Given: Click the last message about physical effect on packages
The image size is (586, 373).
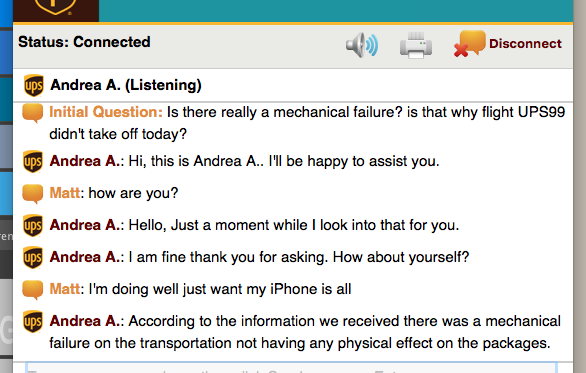Looking at the screenshot, I should point(305,332).
